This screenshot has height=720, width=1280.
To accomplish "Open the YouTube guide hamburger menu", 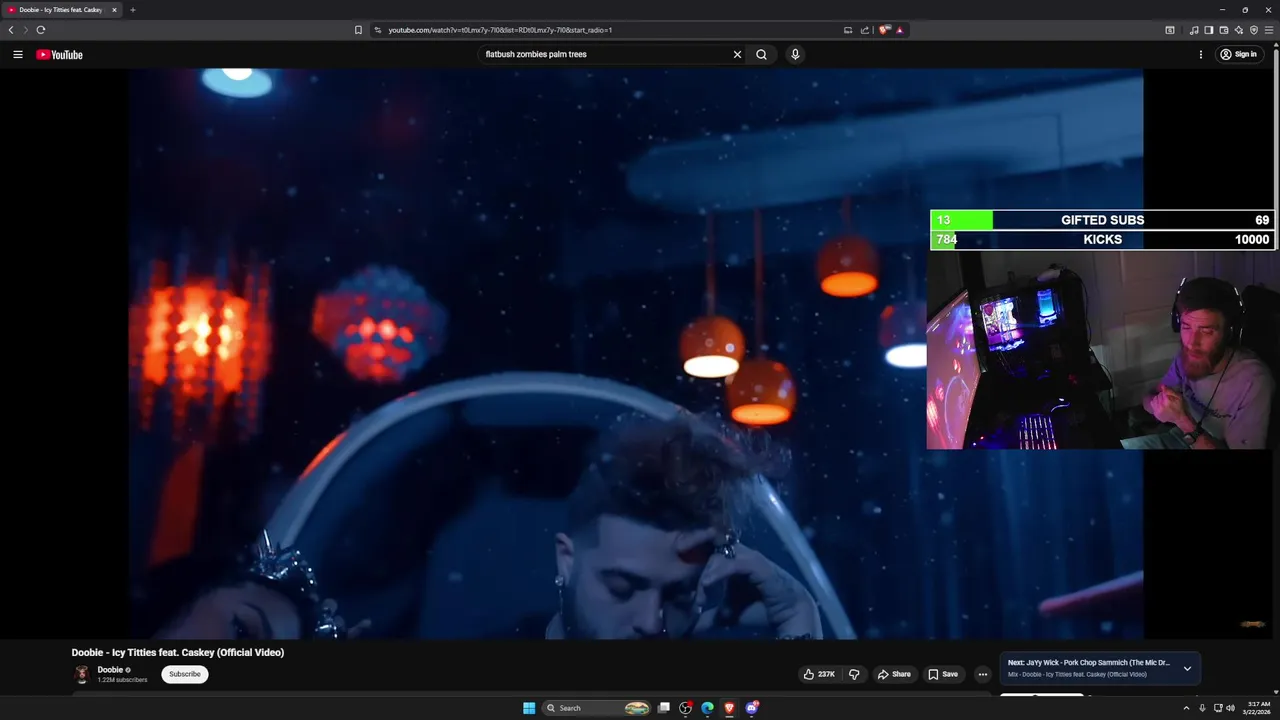I will (x=18, y=54).
